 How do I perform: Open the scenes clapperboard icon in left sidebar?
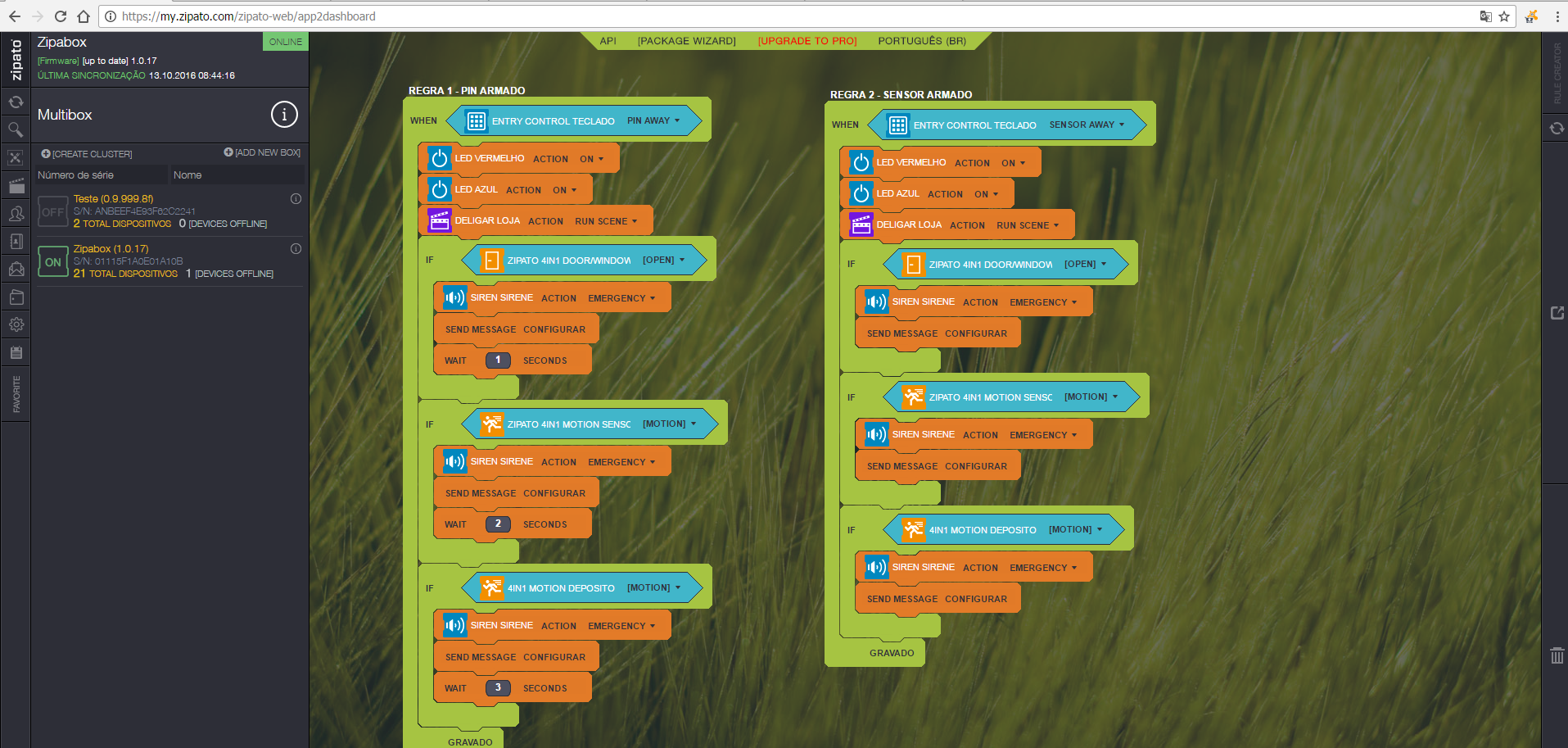pos(16,186)
